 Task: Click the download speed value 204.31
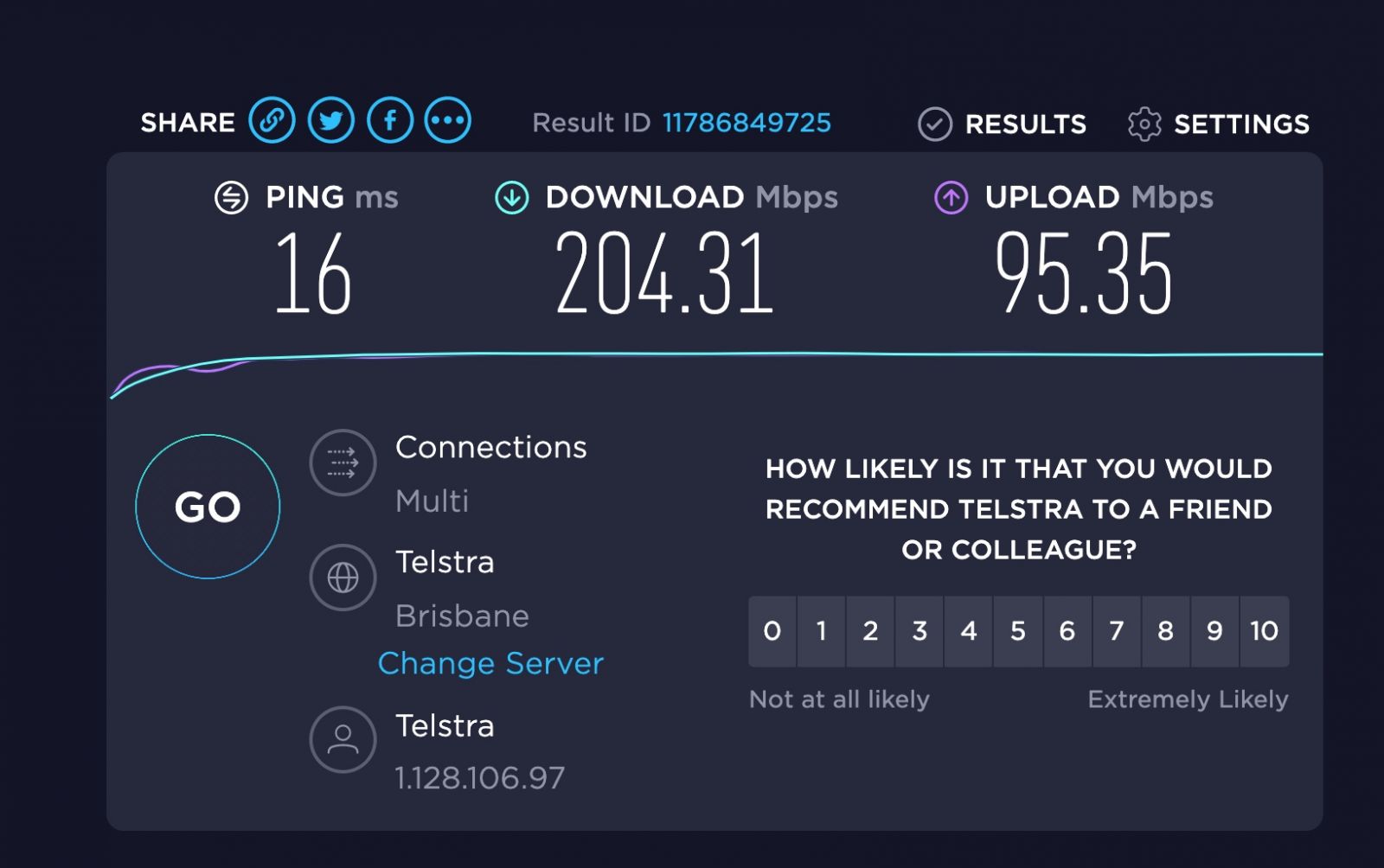[x=664, y=274]
